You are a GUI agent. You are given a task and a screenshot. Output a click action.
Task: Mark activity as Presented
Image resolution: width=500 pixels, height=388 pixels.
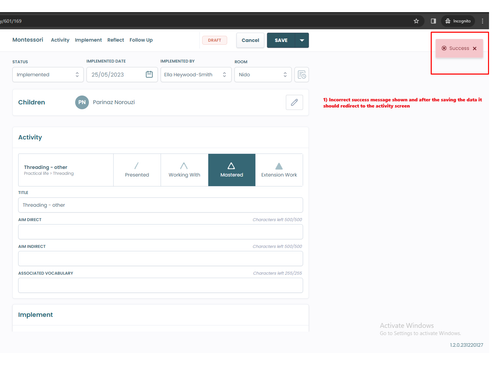click(x=137, y=170)
